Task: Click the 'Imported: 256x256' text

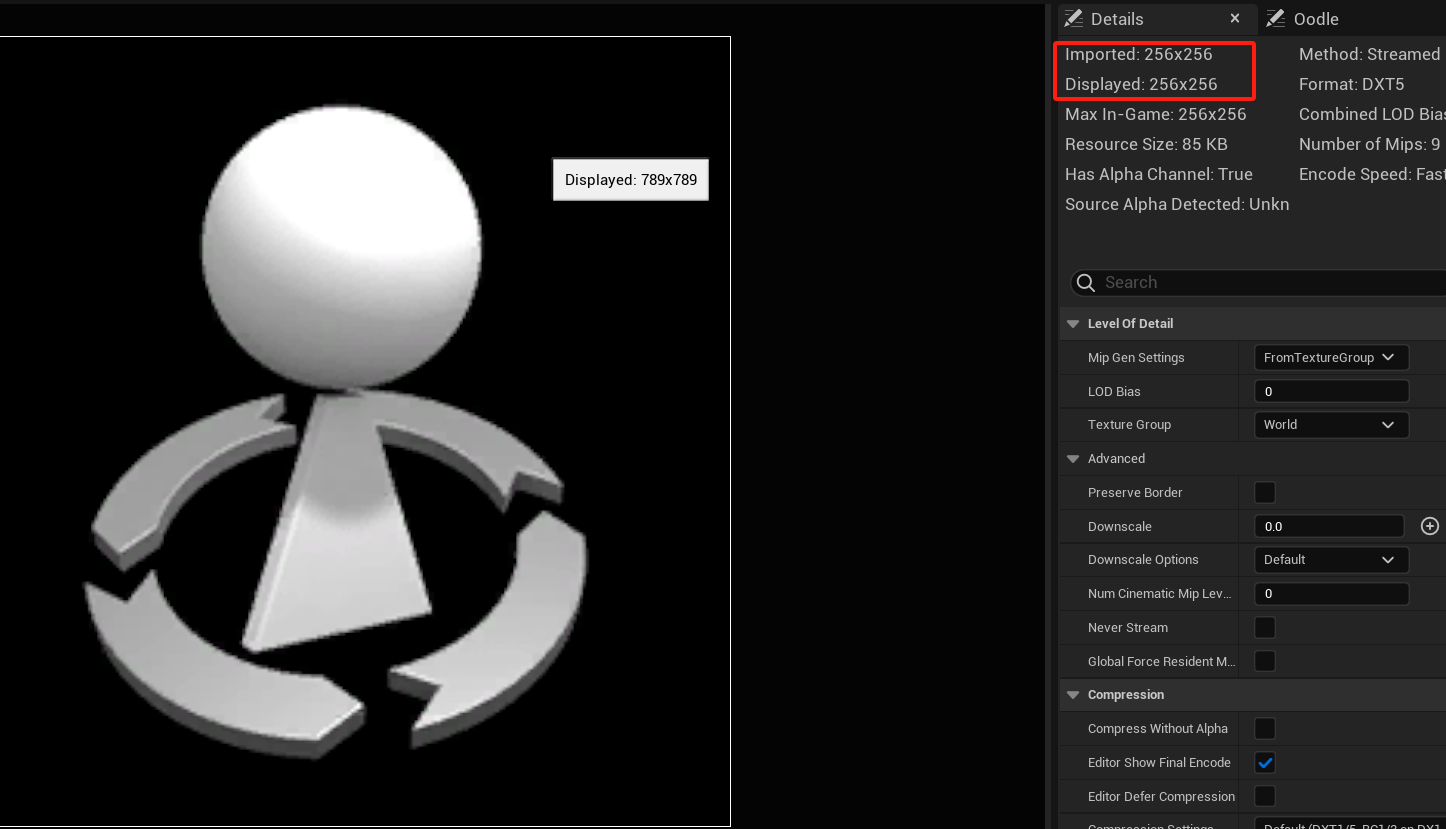Action: pyautogui.click(x=1139, y=54)
